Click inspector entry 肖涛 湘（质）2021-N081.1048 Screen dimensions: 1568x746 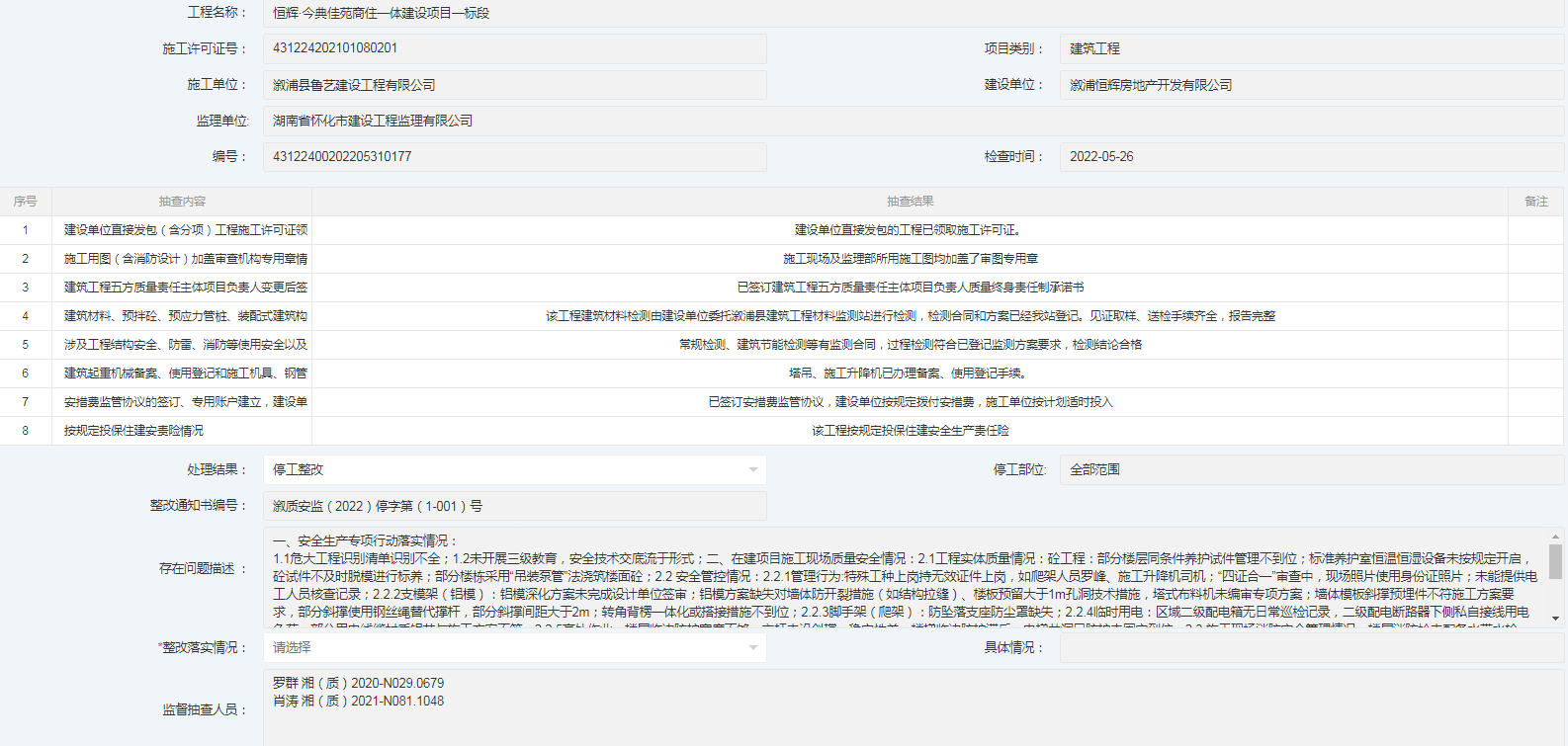358,701
